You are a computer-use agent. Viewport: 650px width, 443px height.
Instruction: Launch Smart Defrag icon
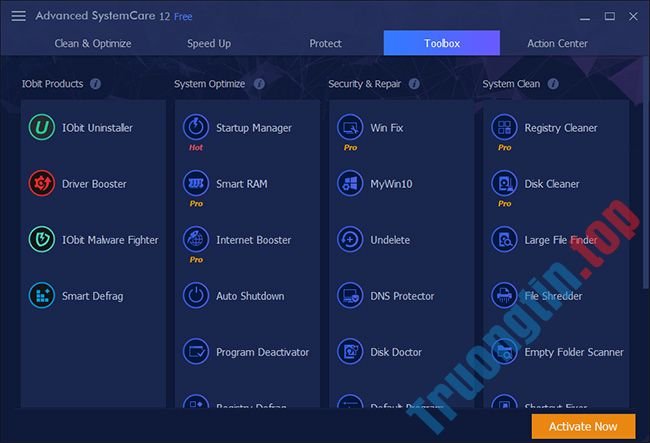coord(41,295)
